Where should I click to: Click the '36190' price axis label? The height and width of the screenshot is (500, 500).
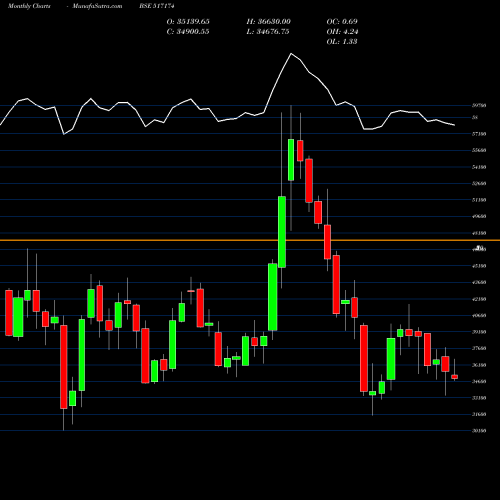479,365
